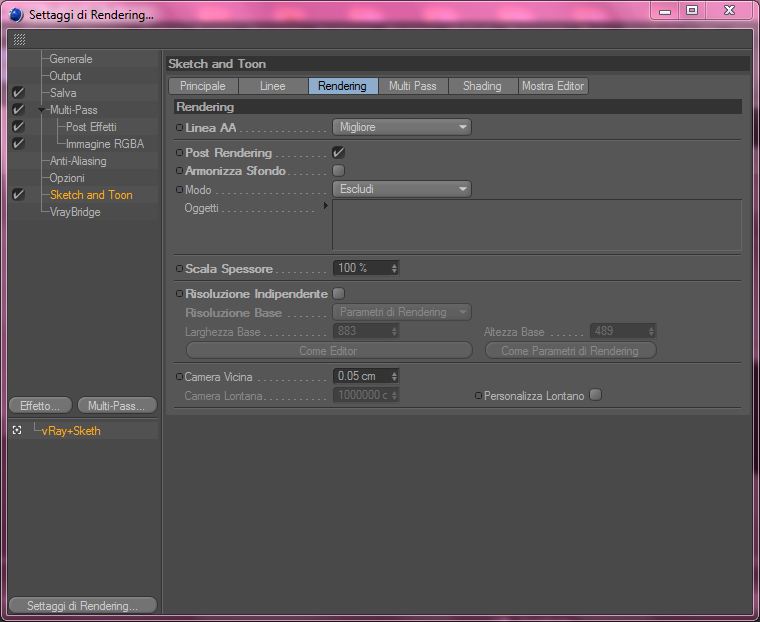Select the vRay+Sketh render preset
The height and width of the screenshot is (622, 760).
click(71, 431)
